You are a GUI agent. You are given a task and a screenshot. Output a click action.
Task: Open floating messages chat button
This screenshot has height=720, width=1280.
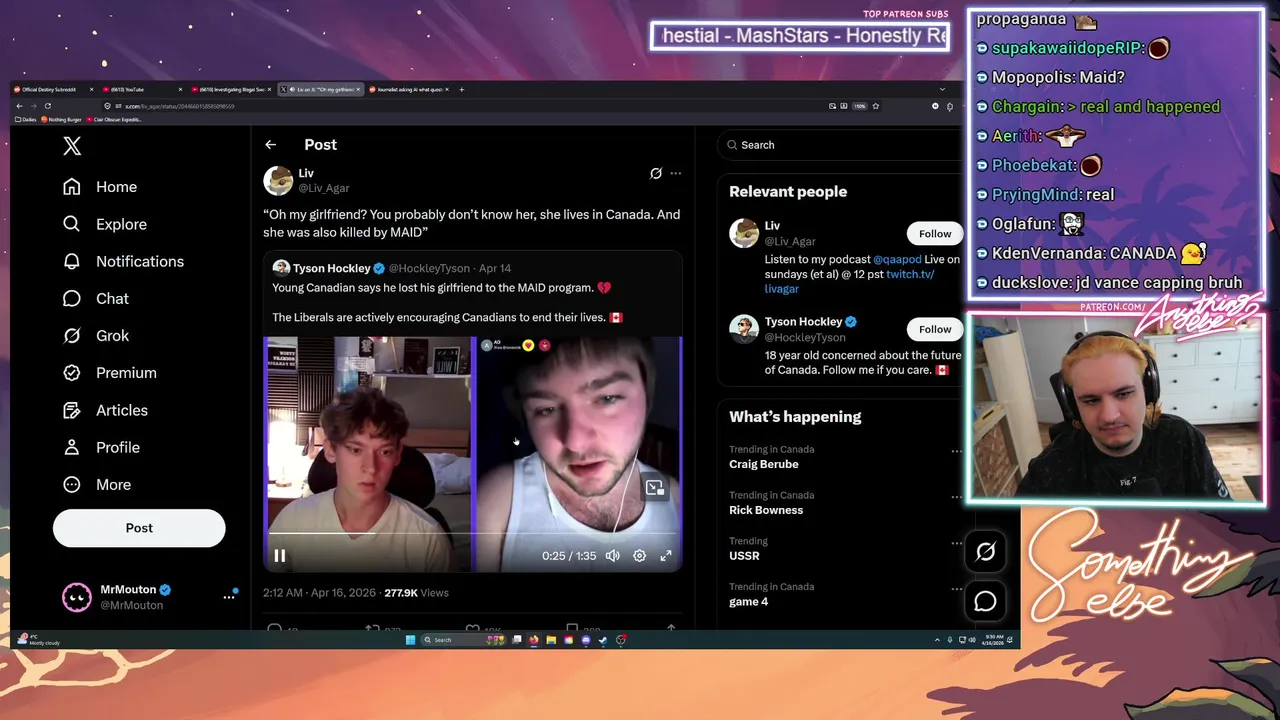pos(985,601)
